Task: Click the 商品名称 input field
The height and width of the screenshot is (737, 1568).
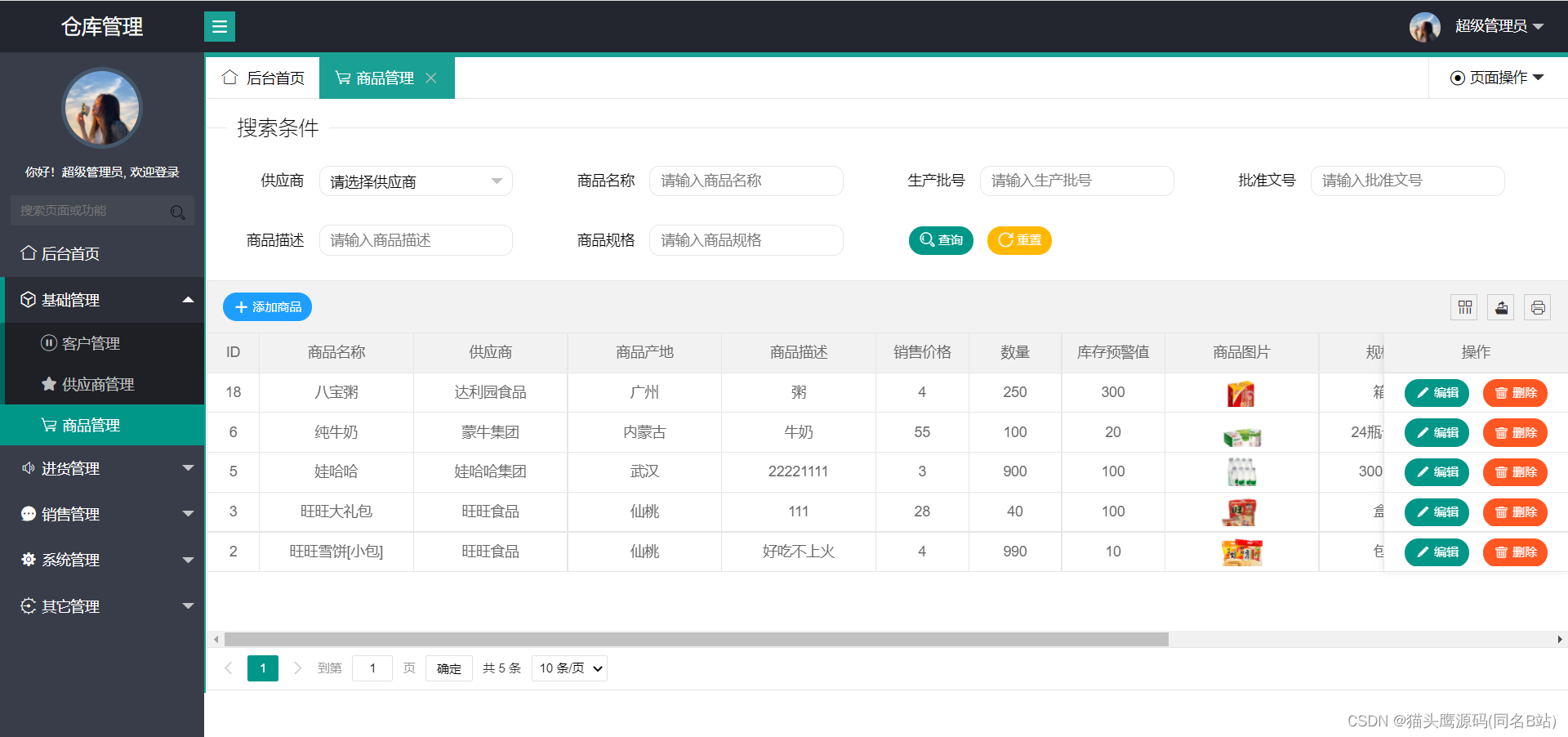Action: coord(746,181)
